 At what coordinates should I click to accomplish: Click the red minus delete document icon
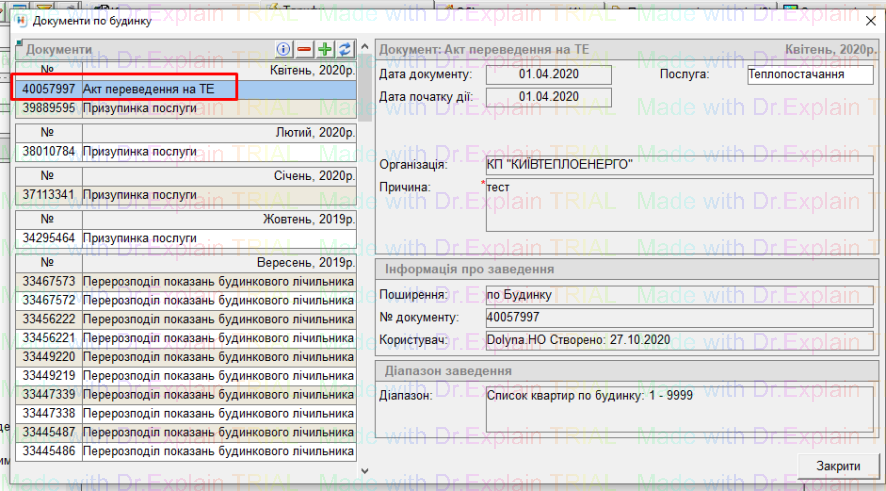coord(304,49)
